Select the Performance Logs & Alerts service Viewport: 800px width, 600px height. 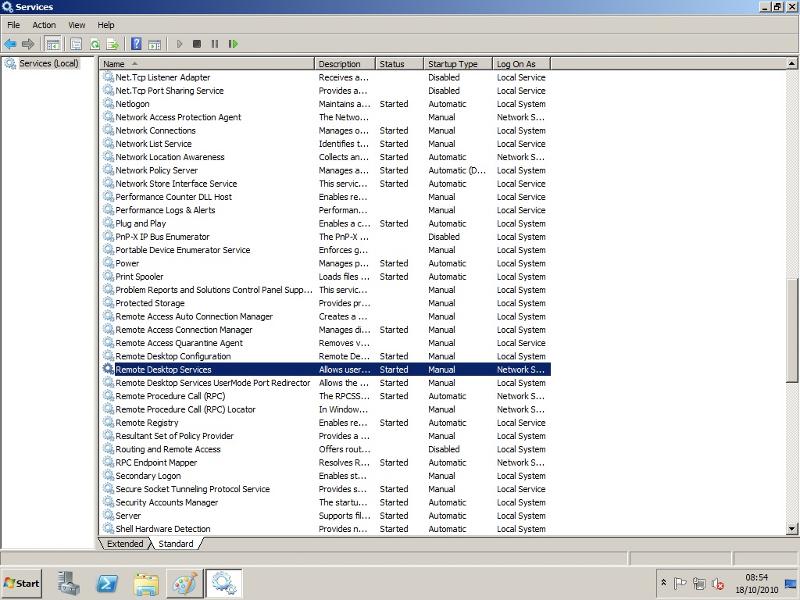coord(325,210)
